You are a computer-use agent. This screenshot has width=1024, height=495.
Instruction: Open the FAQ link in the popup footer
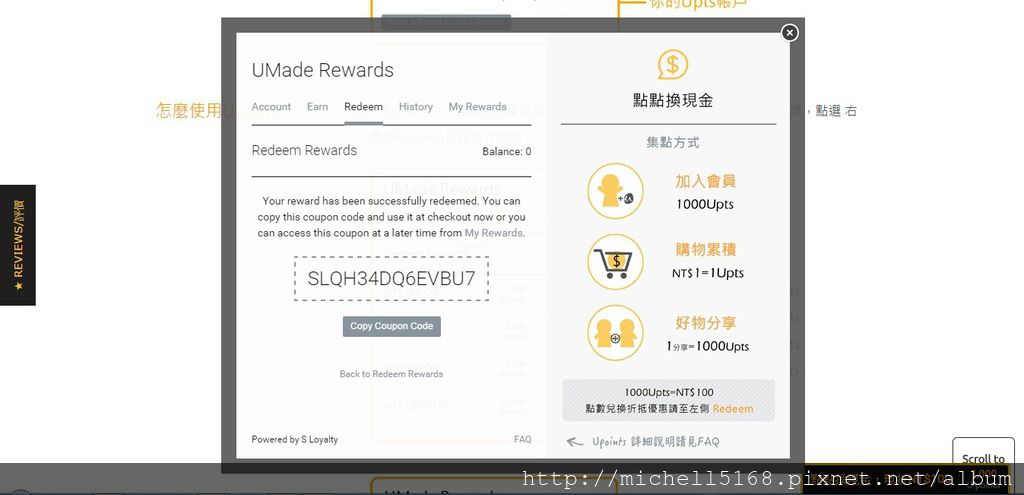(x=522, y=439)
